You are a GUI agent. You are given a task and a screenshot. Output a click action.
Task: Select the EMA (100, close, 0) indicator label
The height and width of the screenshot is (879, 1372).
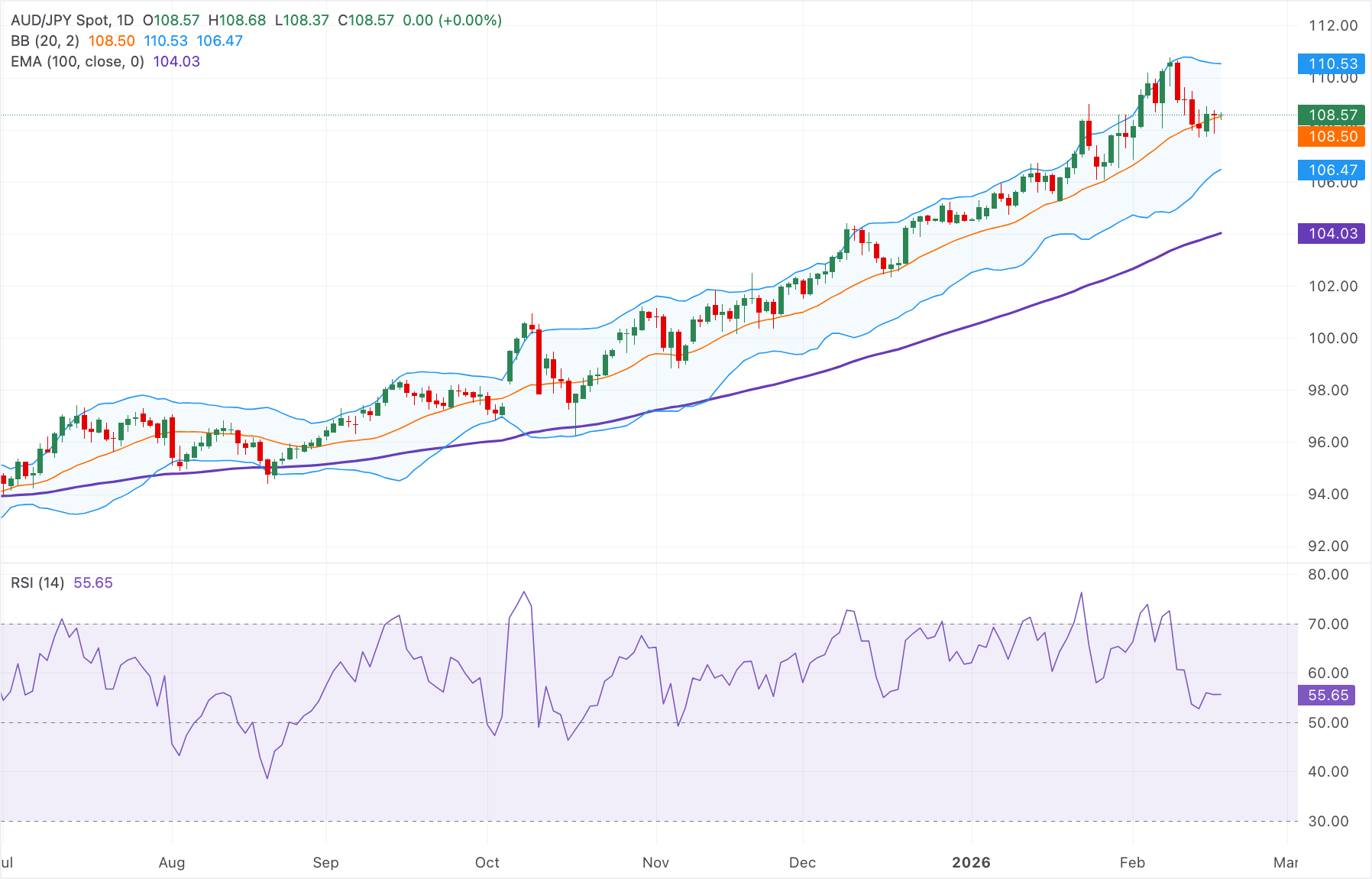click(76, 61)
